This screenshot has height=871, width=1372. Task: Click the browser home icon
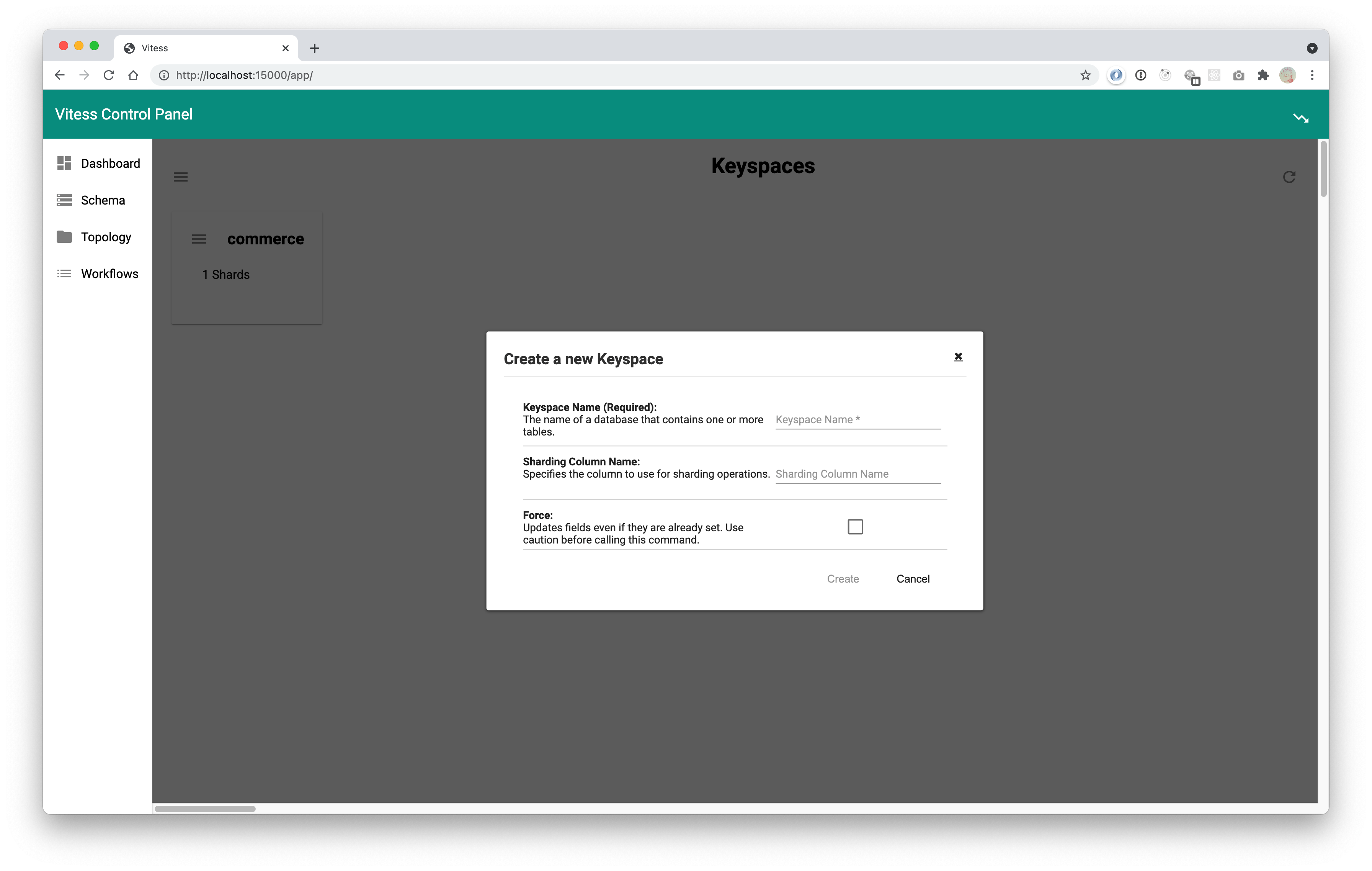click(133, 75)
